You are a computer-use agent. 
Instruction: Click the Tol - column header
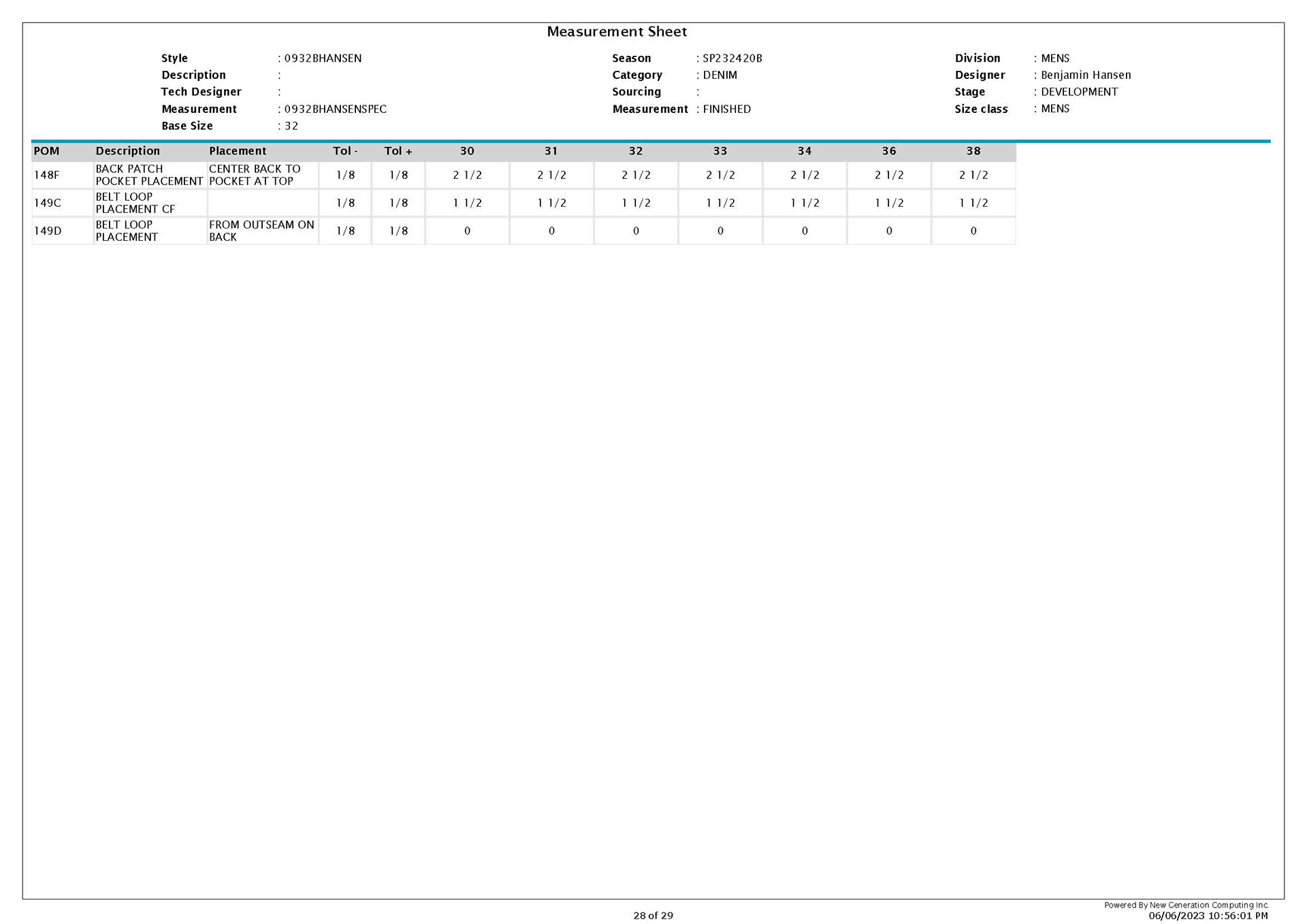click(345, 151)
